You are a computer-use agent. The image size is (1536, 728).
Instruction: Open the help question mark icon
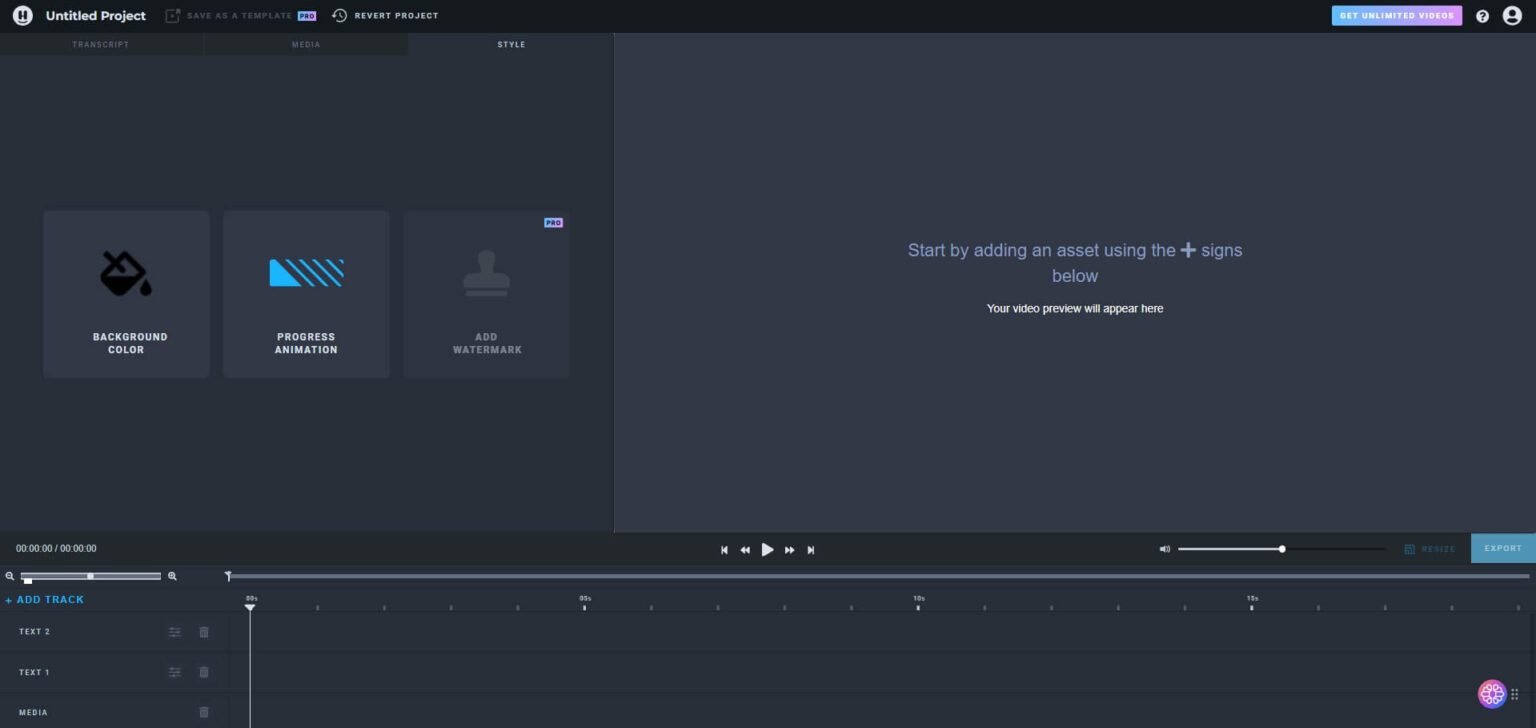(x=1482, y=16)
